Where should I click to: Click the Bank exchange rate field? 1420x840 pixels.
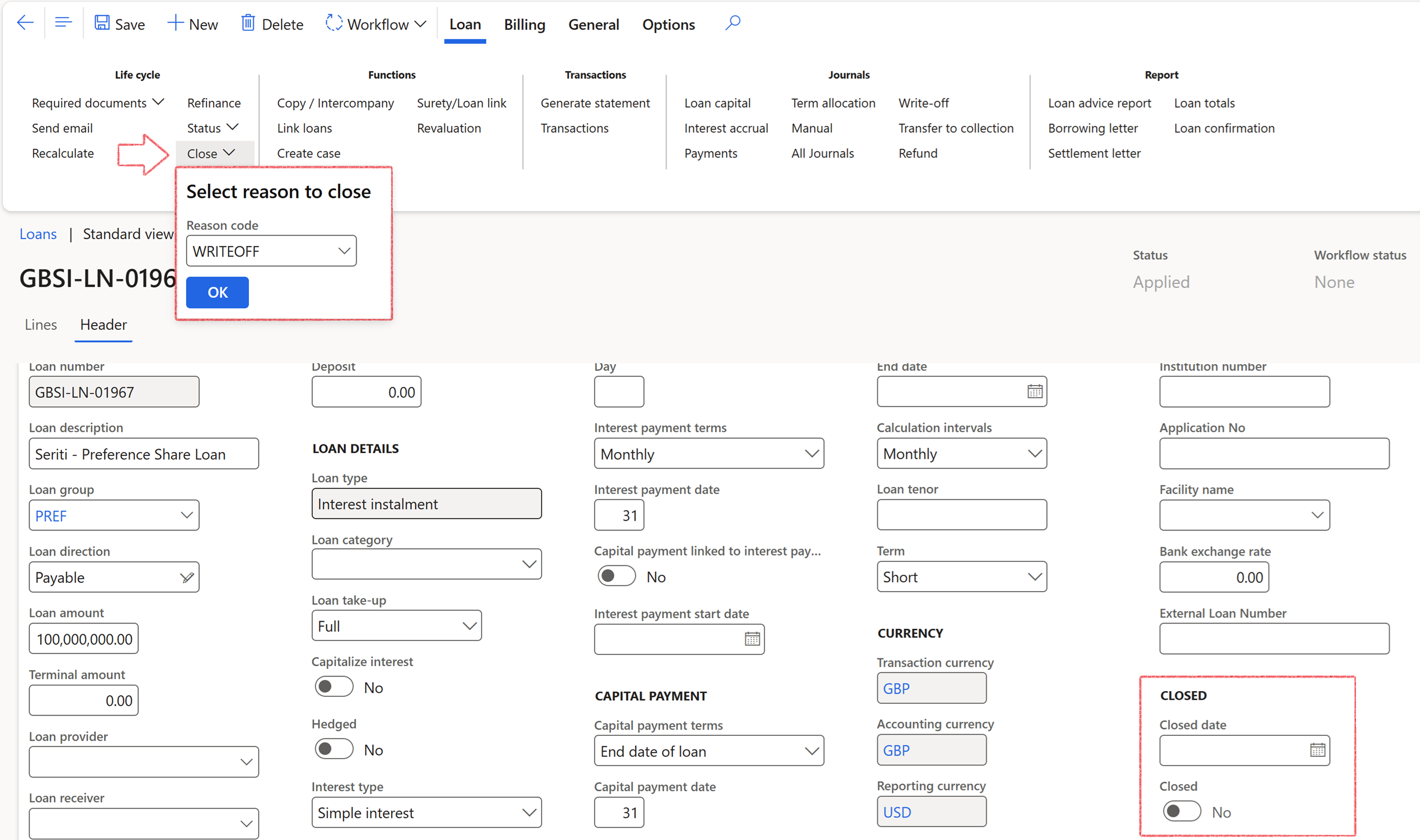(1213, 577)
